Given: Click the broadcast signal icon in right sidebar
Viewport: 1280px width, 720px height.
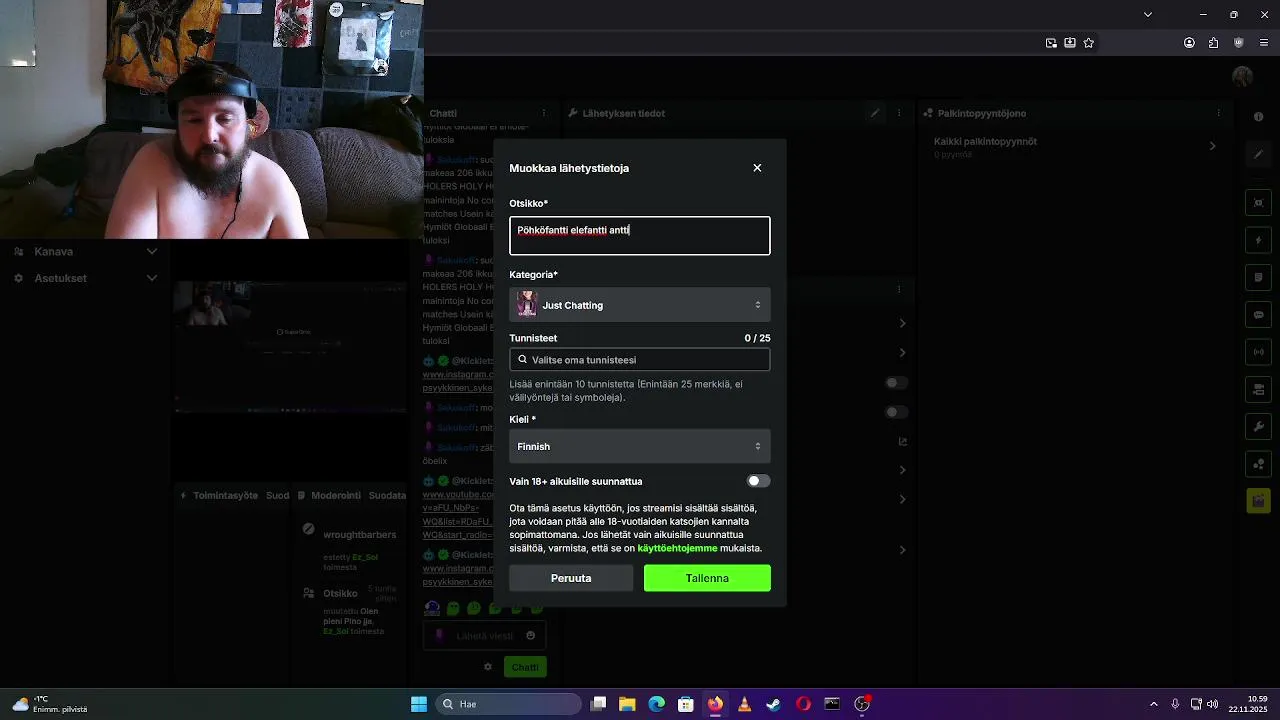Looking at the screenshot, I should tap(1258, 352).
